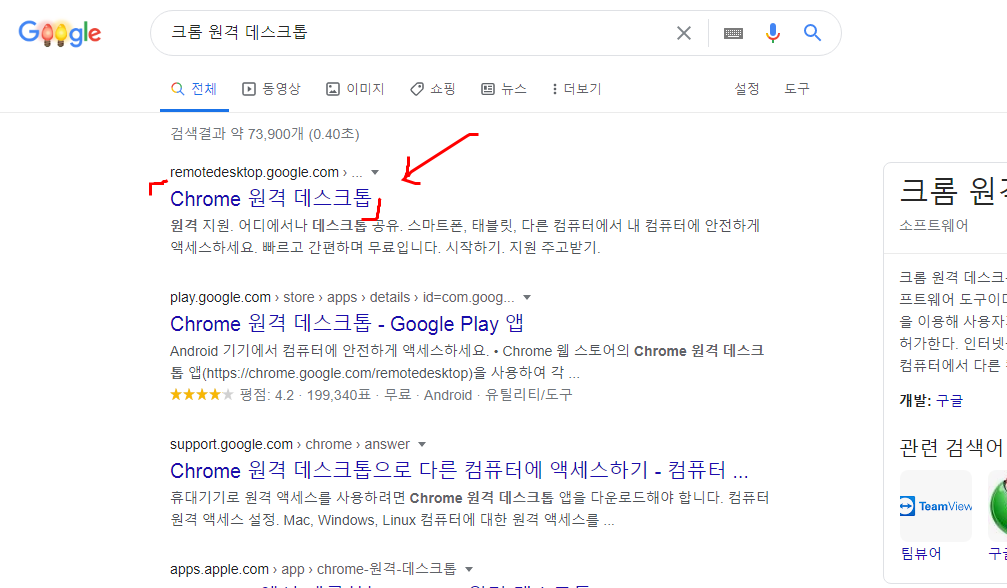Click the 평점: 4.2 star rating row

371,395
